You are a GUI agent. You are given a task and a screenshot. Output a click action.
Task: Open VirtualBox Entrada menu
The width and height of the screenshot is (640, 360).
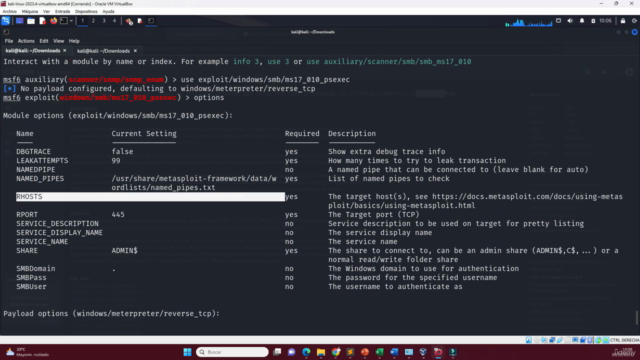tap(62, 11)
